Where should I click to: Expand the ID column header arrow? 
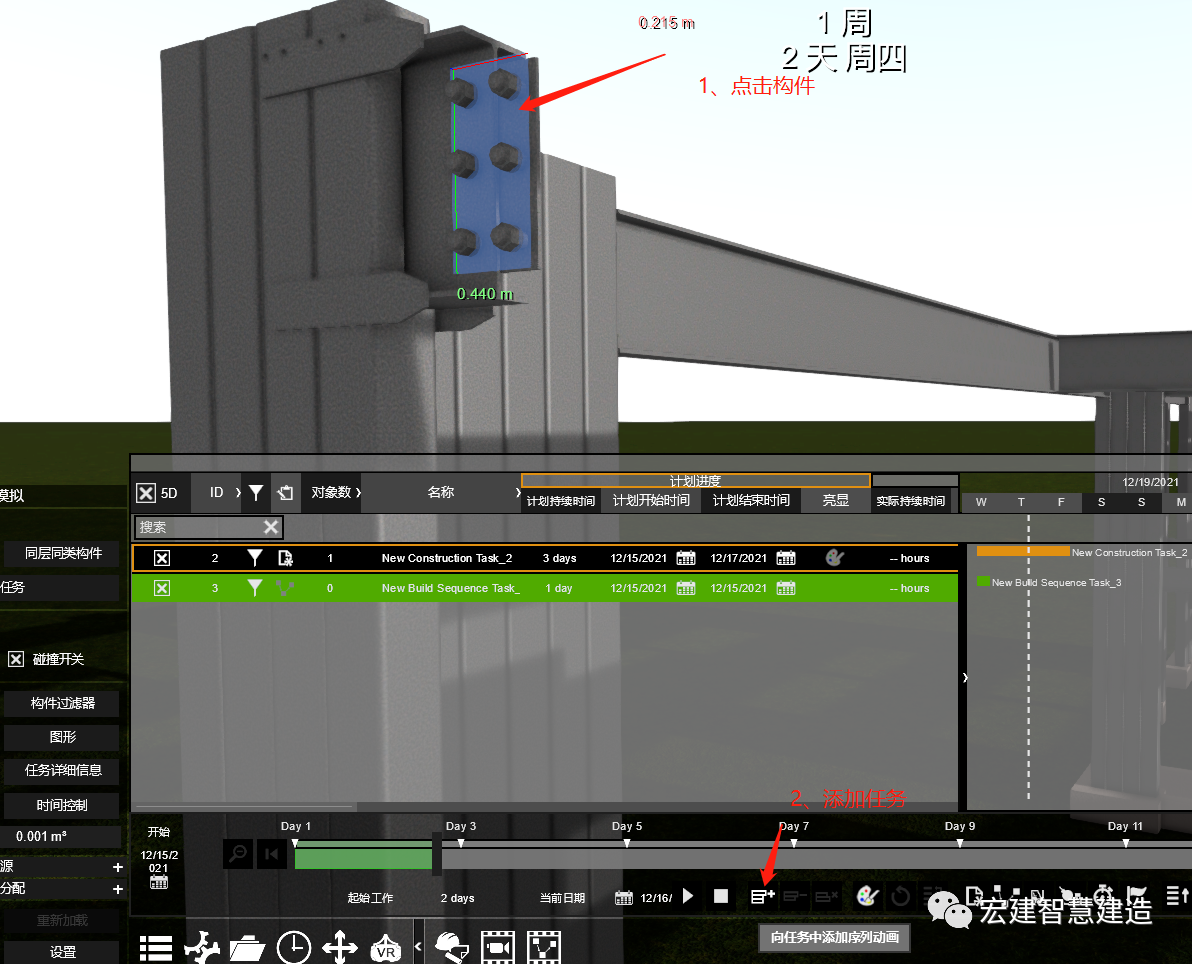[238, 493]
